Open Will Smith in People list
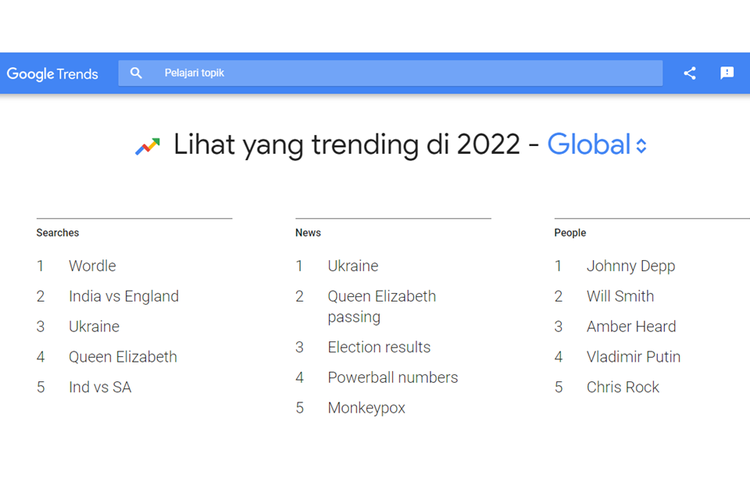This screenshot has height=500, width=750. click(x=620, y=296)
